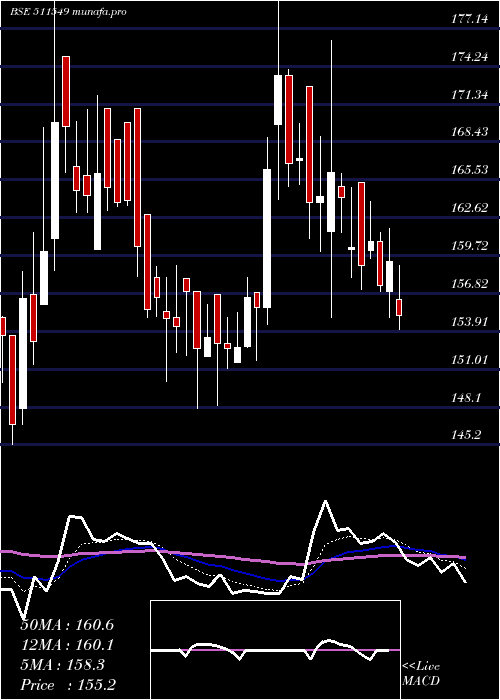Click the '50MA : 160.6' reading
500x700 pixels.
[x=67, y=625]
